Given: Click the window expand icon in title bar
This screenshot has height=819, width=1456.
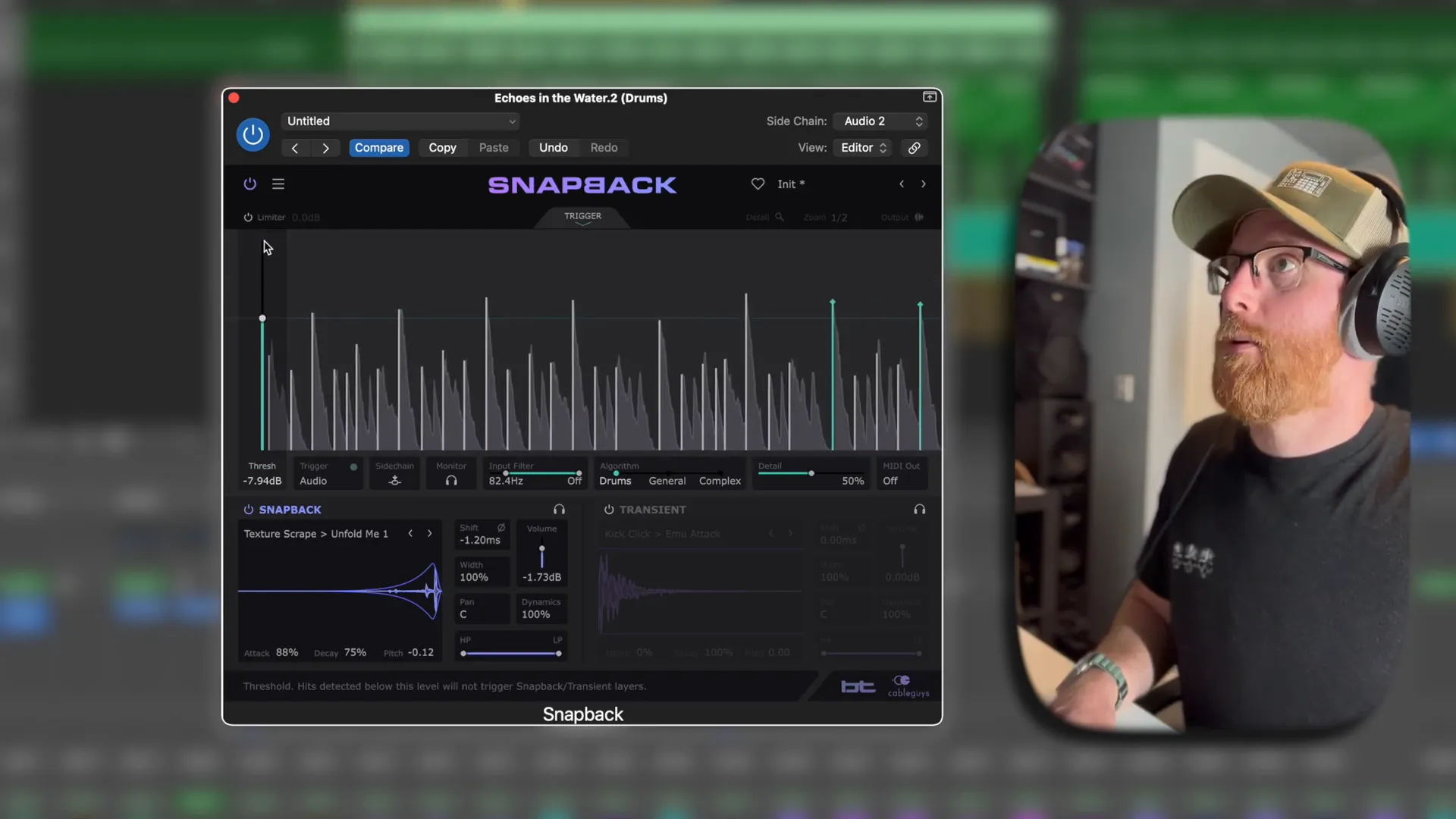Looking at the screenshot, I should [929, 97].
